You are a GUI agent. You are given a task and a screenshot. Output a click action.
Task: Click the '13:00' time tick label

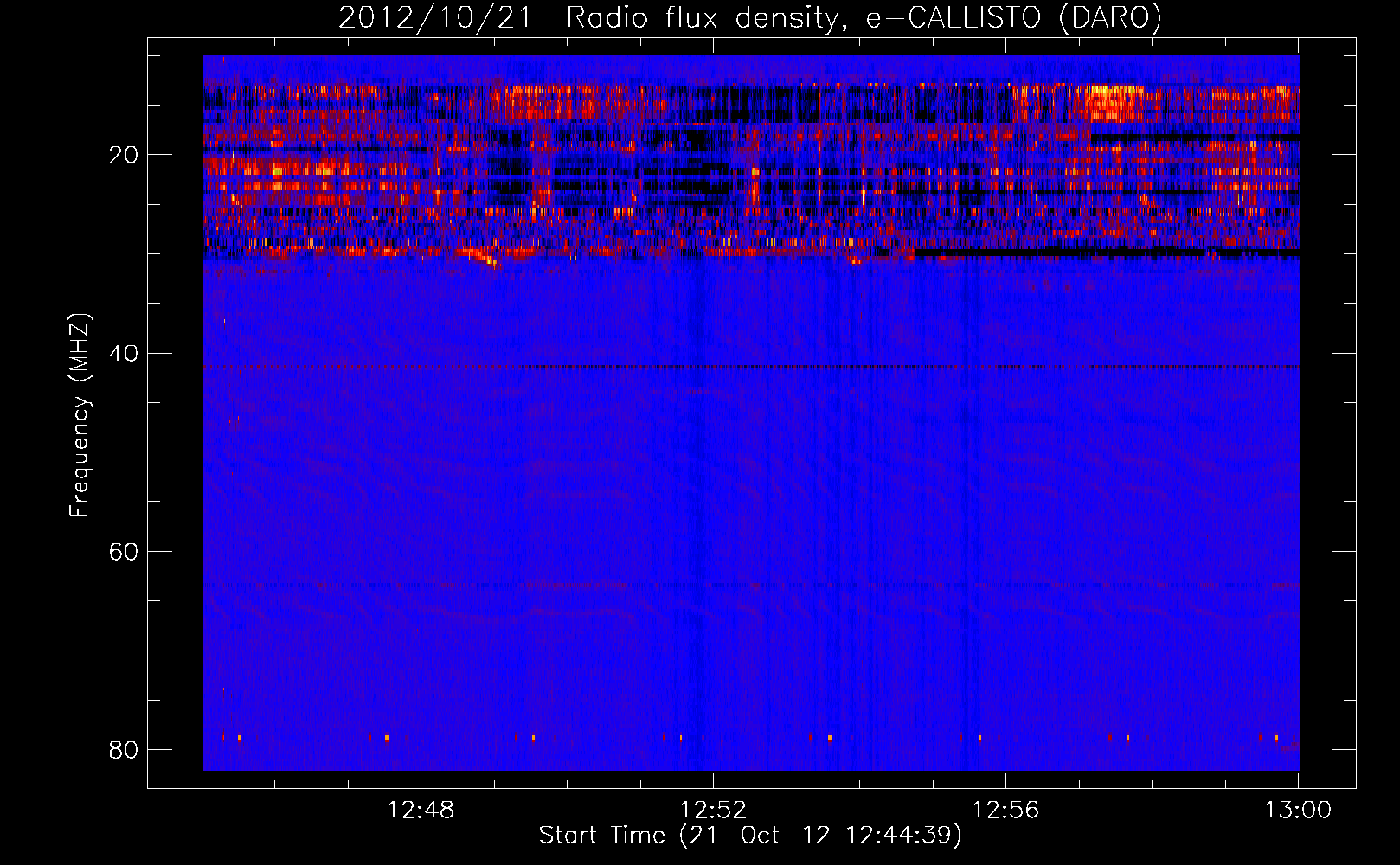1298,811
